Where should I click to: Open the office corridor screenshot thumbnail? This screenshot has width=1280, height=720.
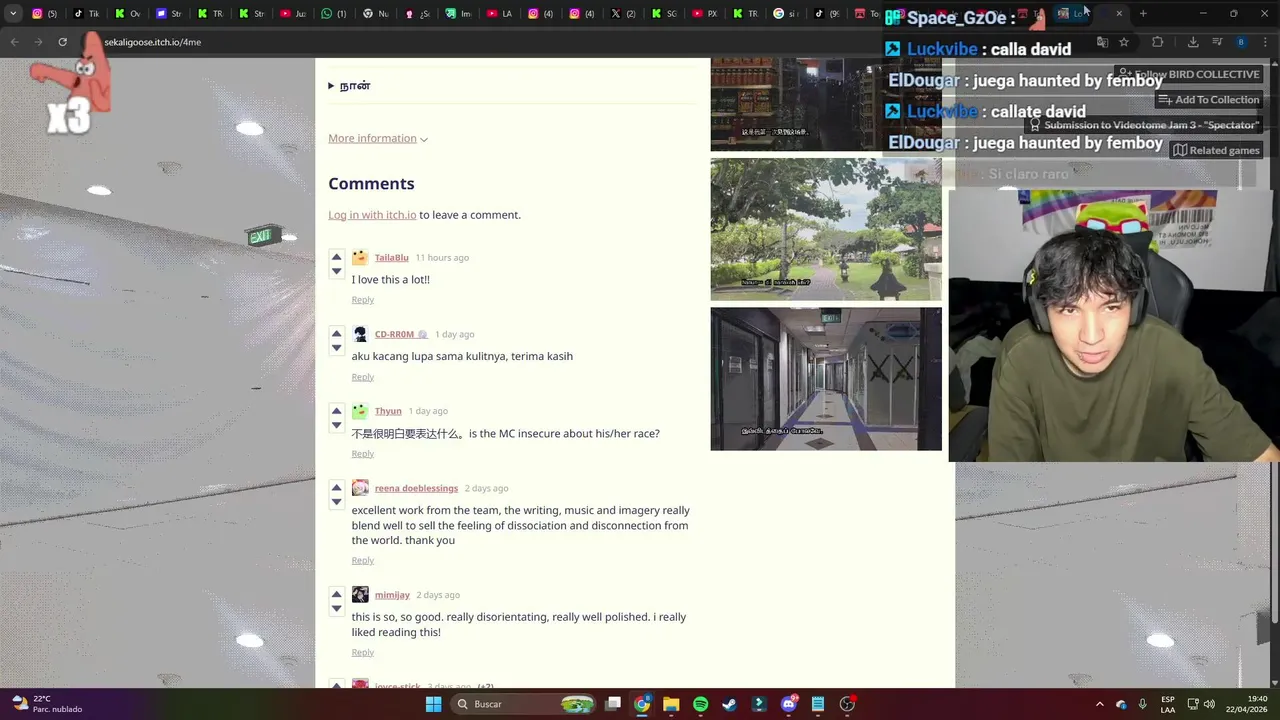826,379
